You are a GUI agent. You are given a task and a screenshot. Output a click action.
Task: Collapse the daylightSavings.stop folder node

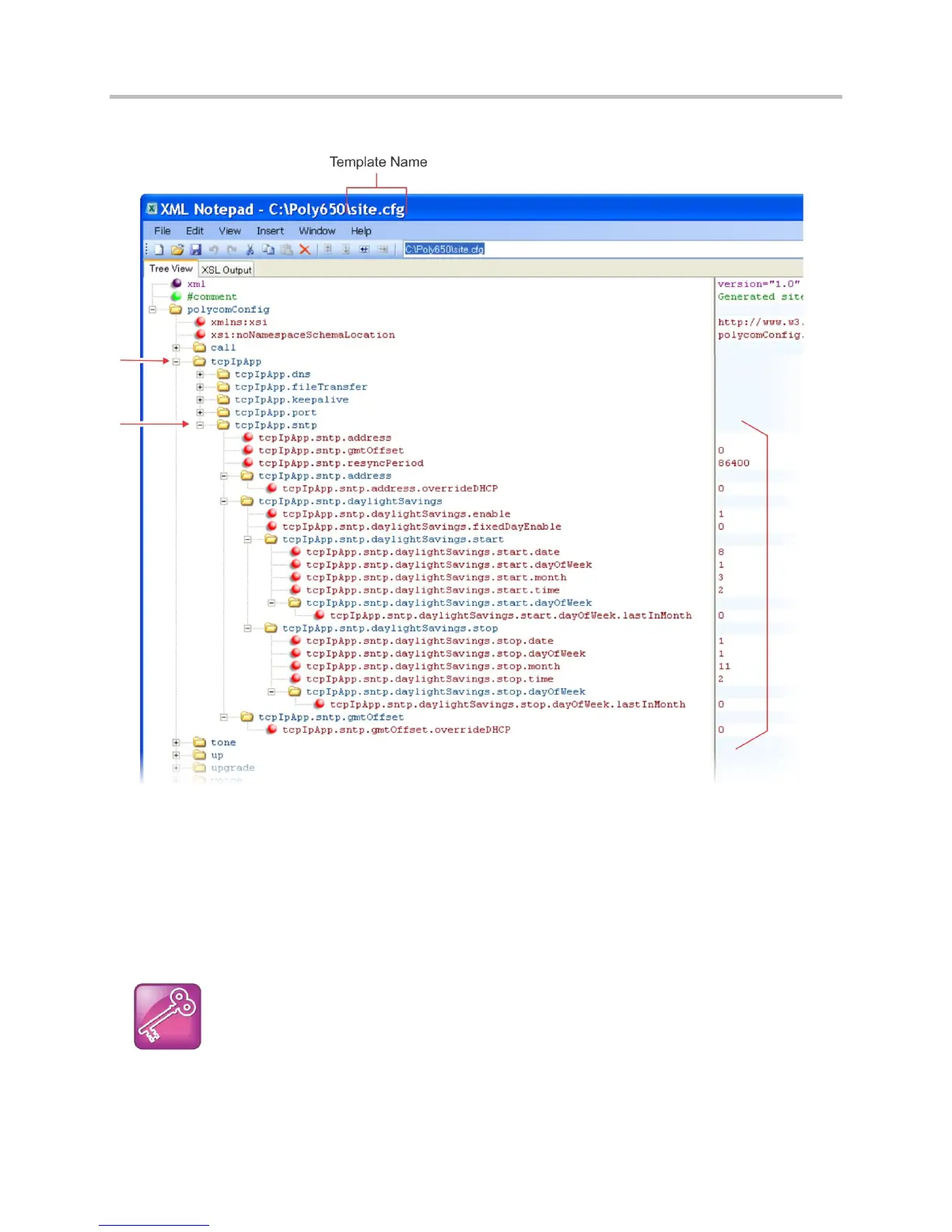tap(248, 628)
